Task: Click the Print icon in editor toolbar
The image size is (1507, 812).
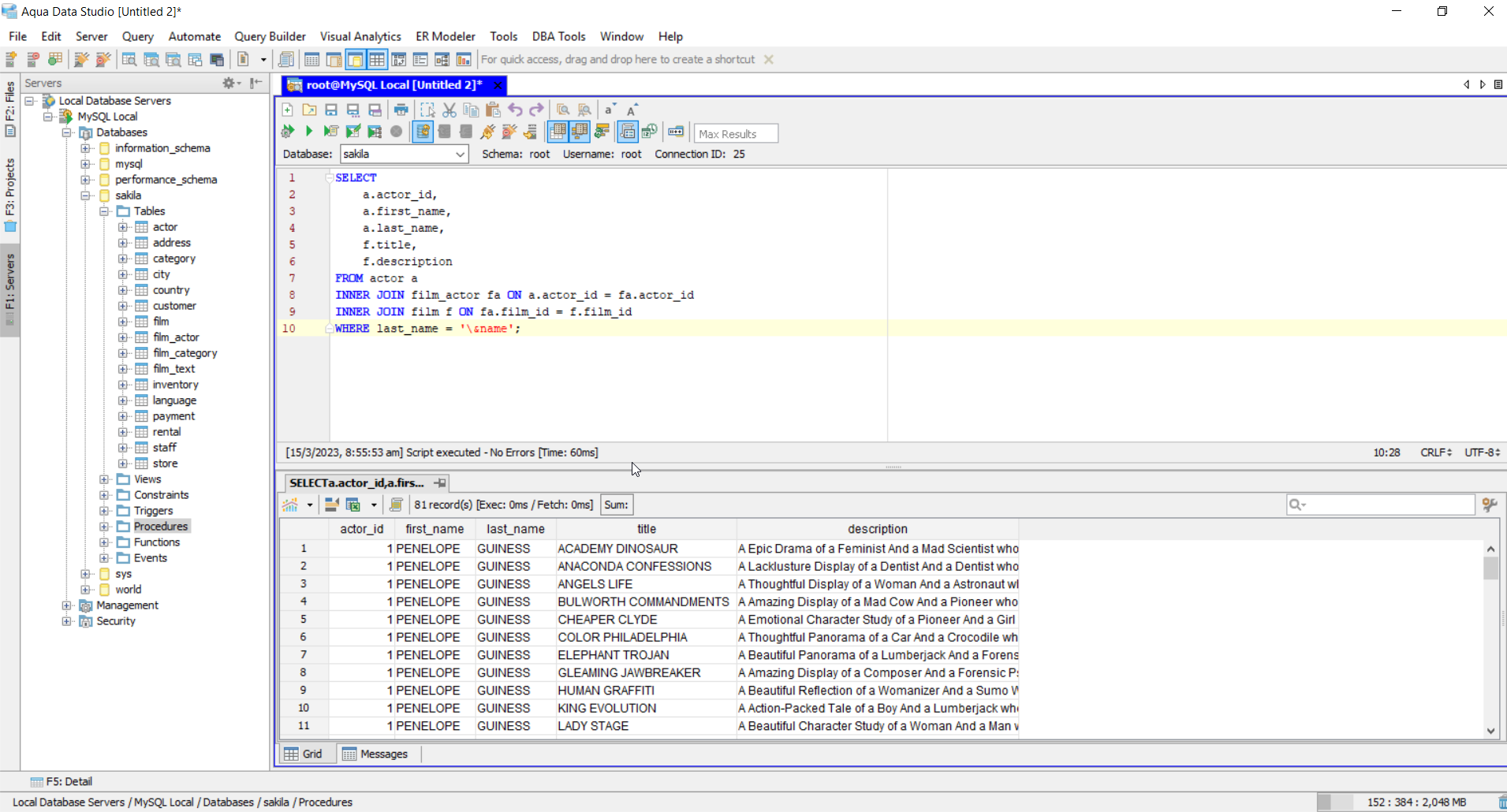Action: [x=401, y=110]
